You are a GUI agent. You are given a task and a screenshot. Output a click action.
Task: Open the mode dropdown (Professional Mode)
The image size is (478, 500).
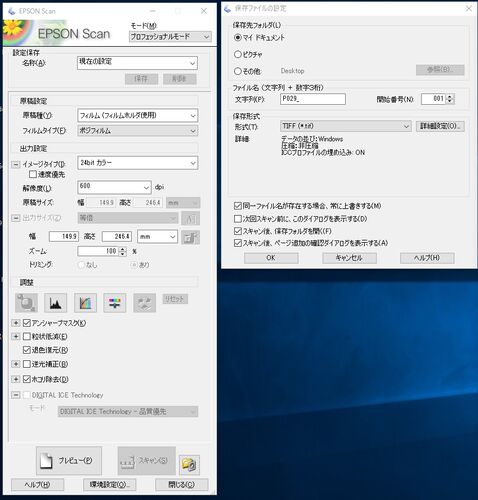170,36
